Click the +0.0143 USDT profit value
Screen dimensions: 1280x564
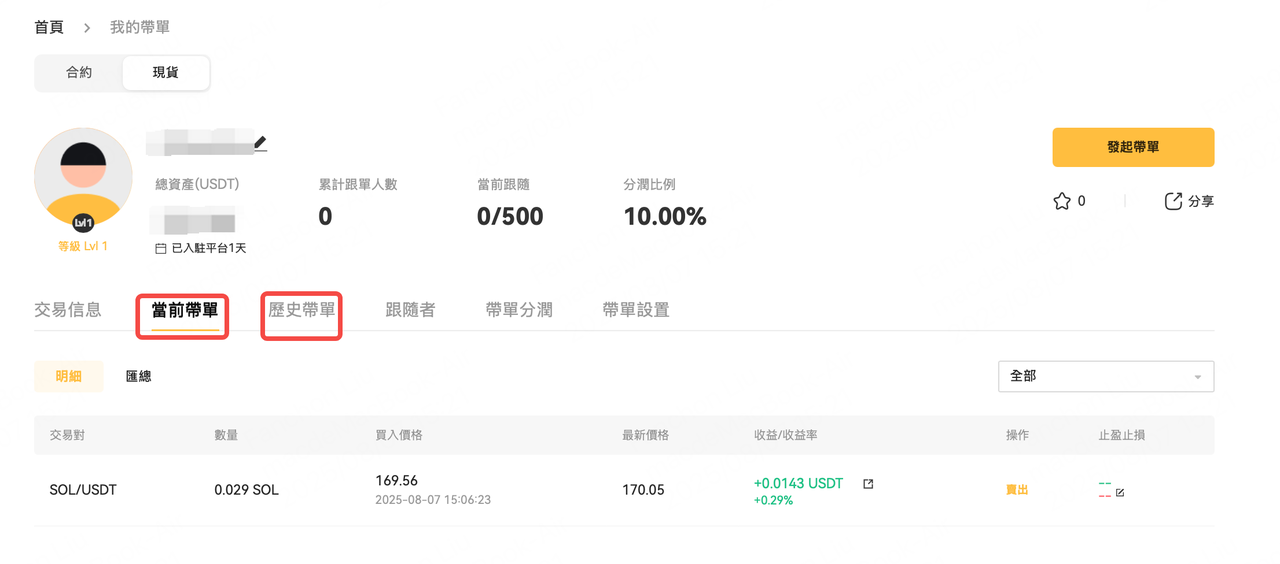pyautogui.click(x=798, y=483)
